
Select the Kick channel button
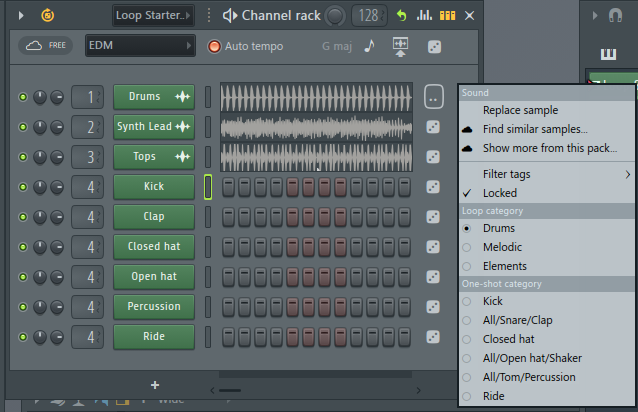point(154,187)
